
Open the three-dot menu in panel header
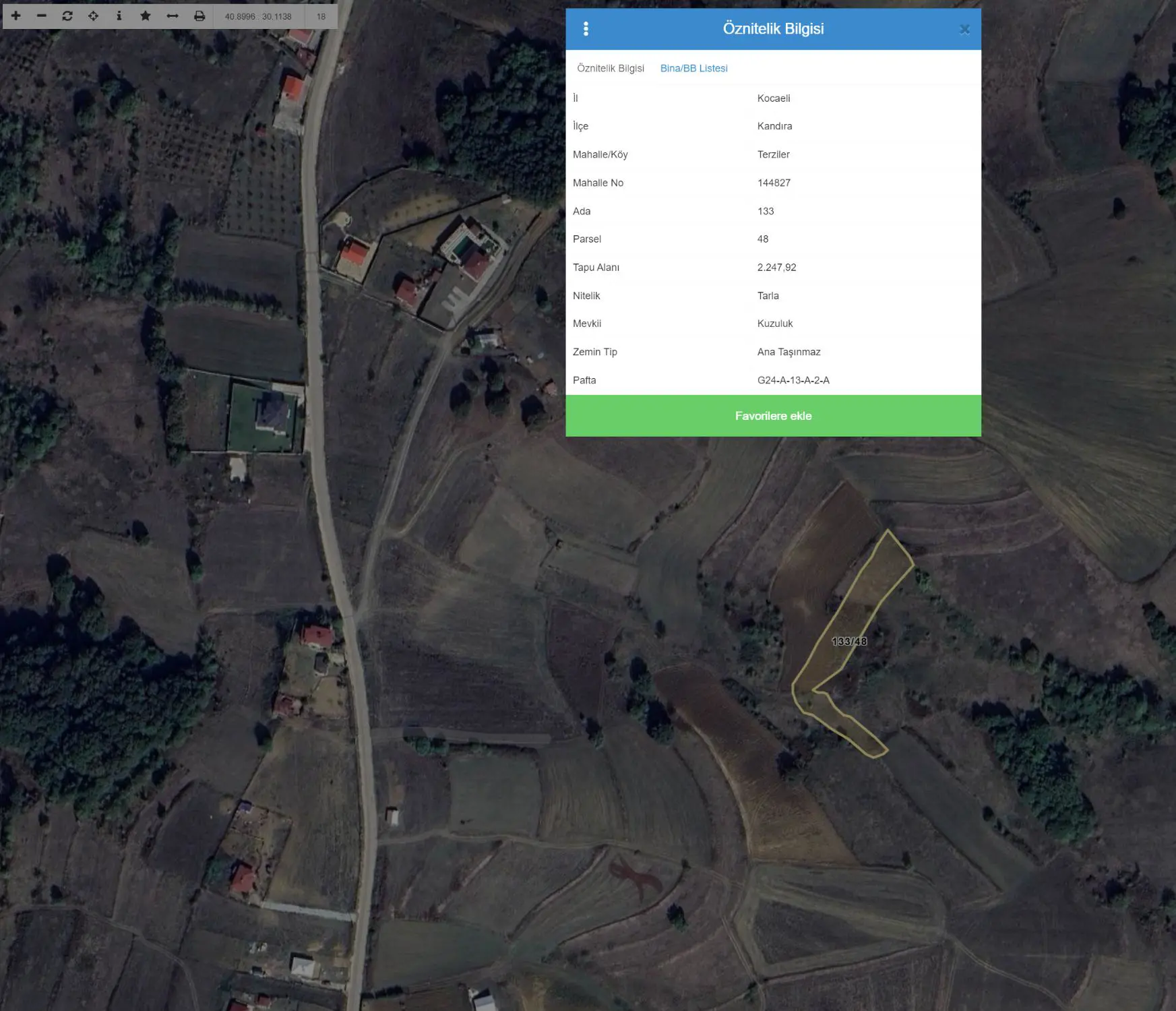coord(586,29)
